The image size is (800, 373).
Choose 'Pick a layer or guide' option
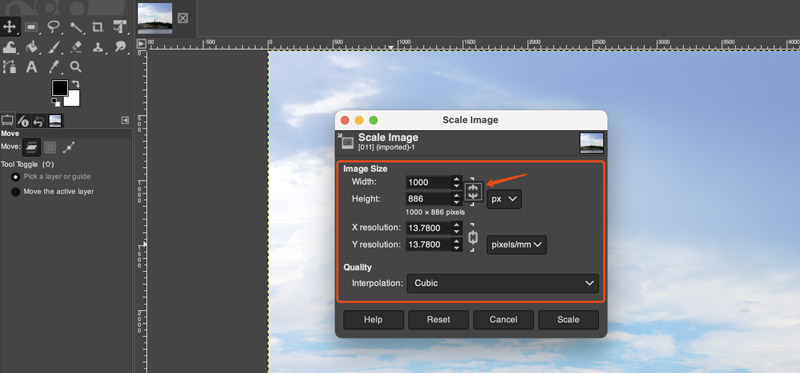pos(51,177)
